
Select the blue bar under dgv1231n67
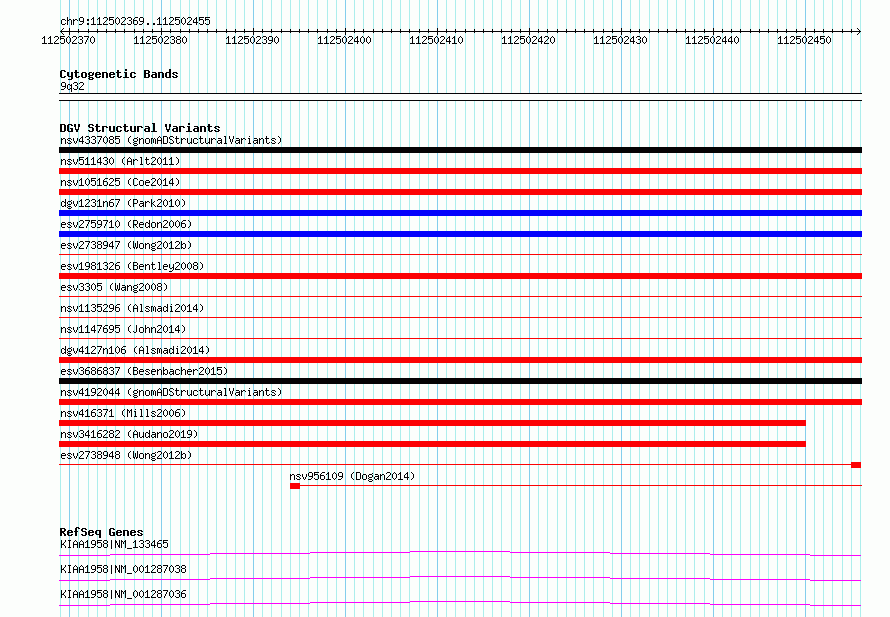460,213
